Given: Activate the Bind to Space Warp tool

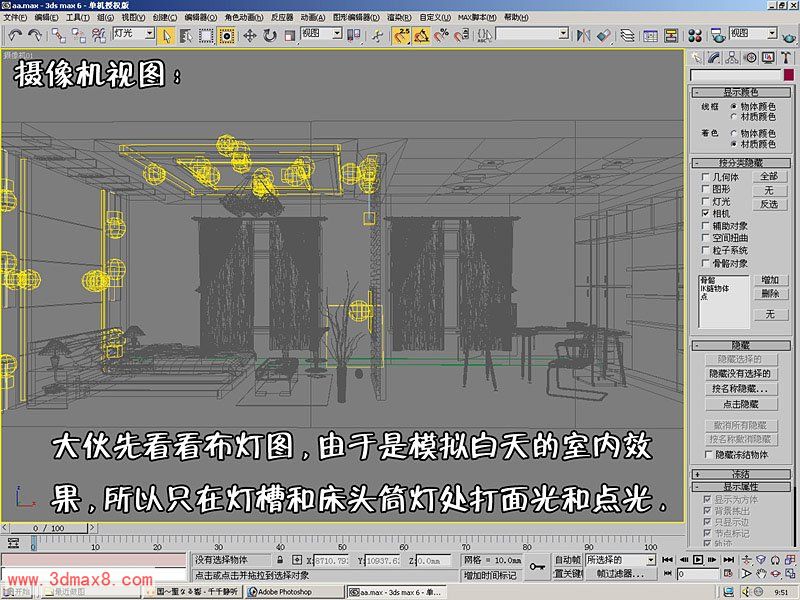Looking at the screenshot, I should pyautogui.click(x=98, y=35).
